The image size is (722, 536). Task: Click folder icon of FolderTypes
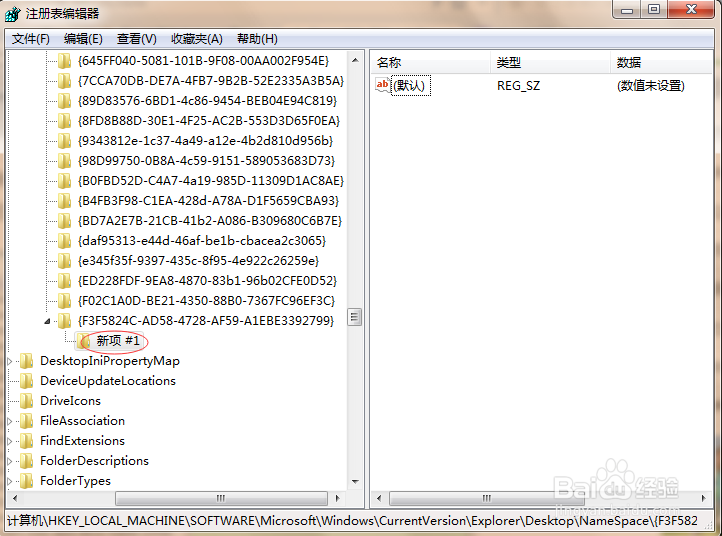(27, 481)
